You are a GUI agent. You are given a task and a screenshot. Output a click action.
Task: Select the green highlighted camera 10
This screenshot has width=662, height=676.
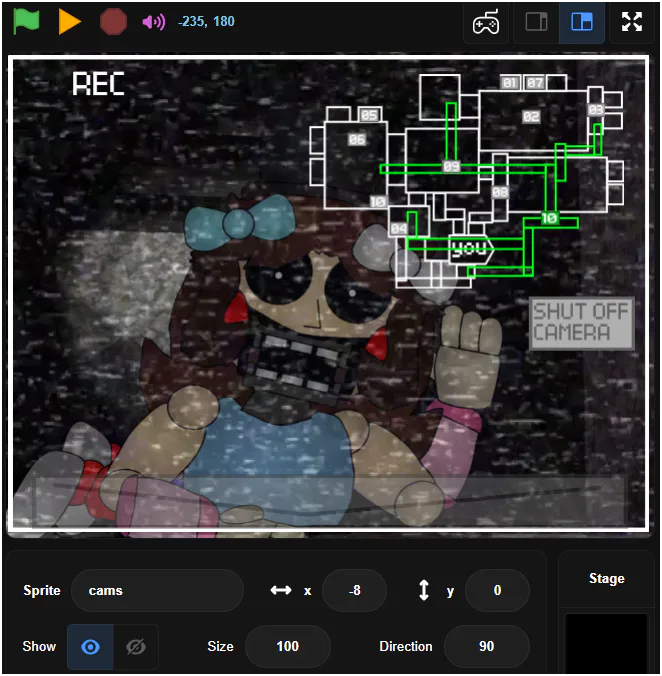(x=550, y=218)
